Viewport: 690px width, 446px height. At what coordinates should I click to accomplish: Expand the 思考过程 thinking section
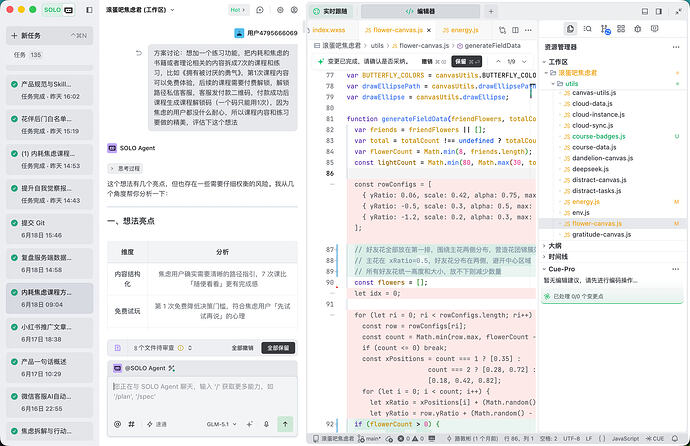point(125,168)
